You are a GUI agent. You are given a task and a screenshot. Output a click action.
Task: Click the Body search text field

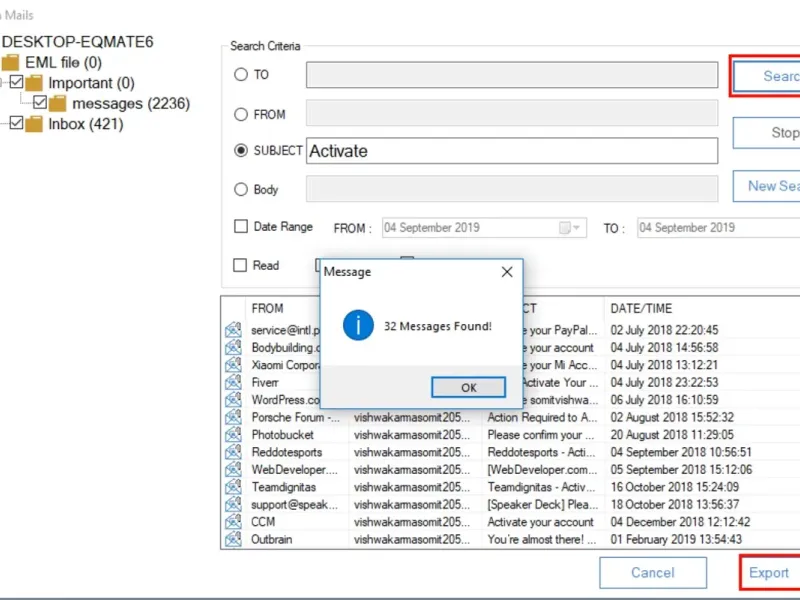(x=512, y=189)
